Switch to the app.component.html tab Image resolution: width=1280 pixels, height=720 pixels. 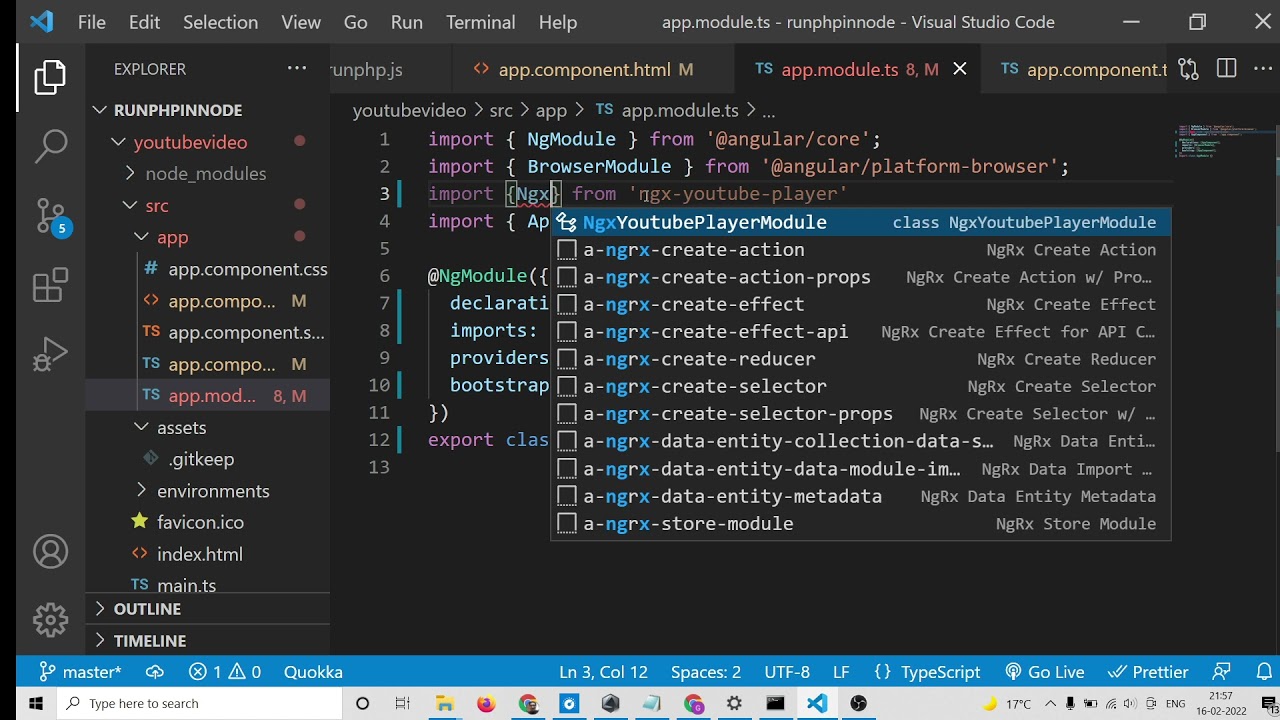pyautogui.click(x=583, y=69)
